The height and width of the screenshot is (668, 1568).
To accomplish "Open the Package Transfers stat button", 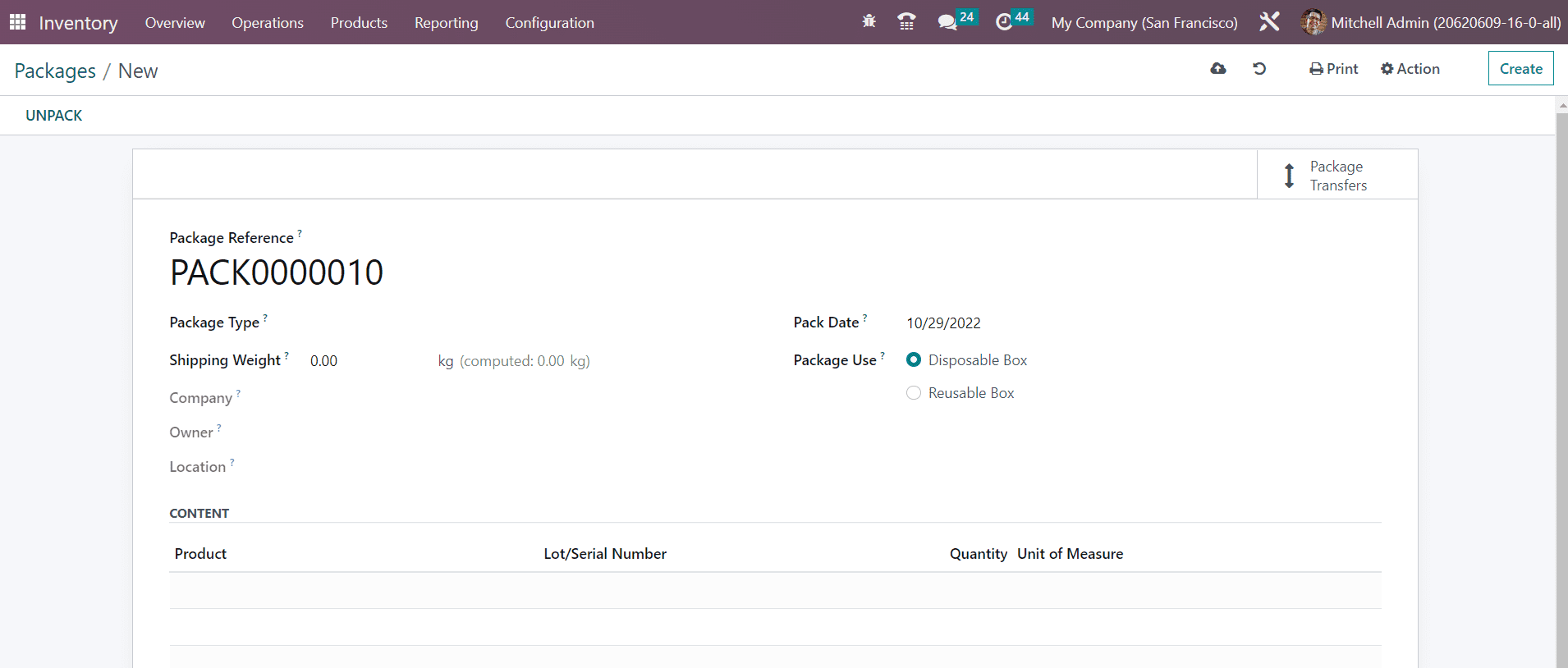I will click(1337, 175).
